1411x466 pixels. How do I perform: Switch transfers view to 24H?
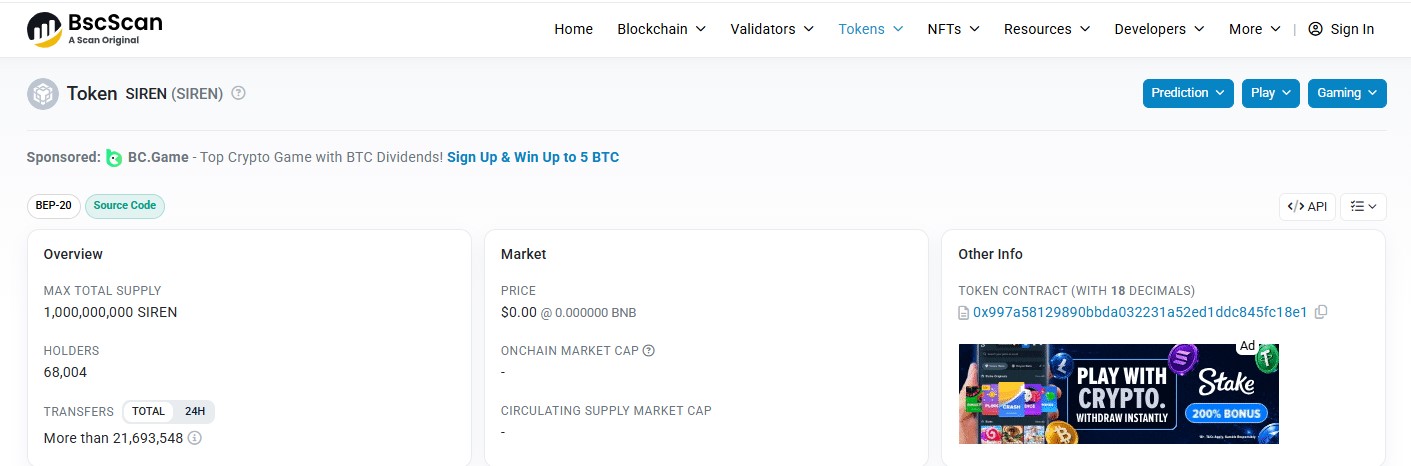[x=195, y=411]
